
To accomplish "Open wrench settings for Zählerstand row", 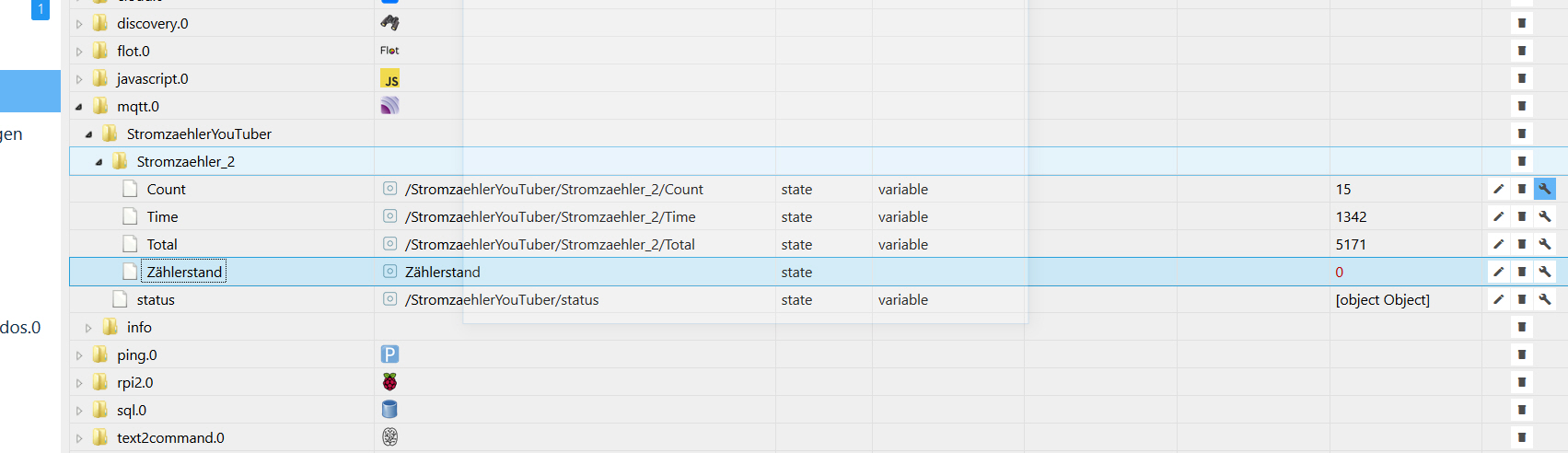I will coord(1545,272).
